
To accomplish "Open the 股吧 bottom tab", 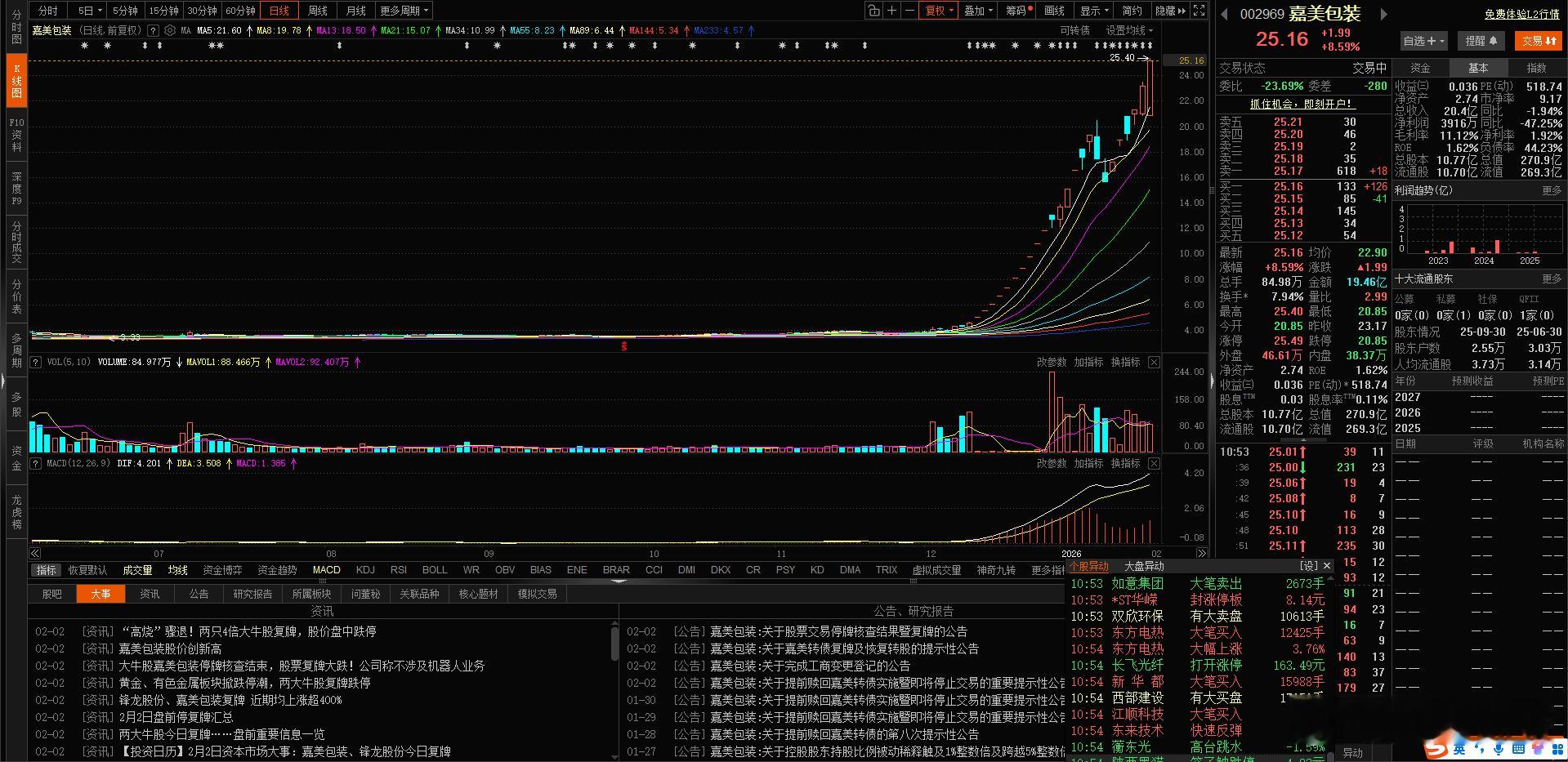I will pyautogui.click(x=51, y=594).
